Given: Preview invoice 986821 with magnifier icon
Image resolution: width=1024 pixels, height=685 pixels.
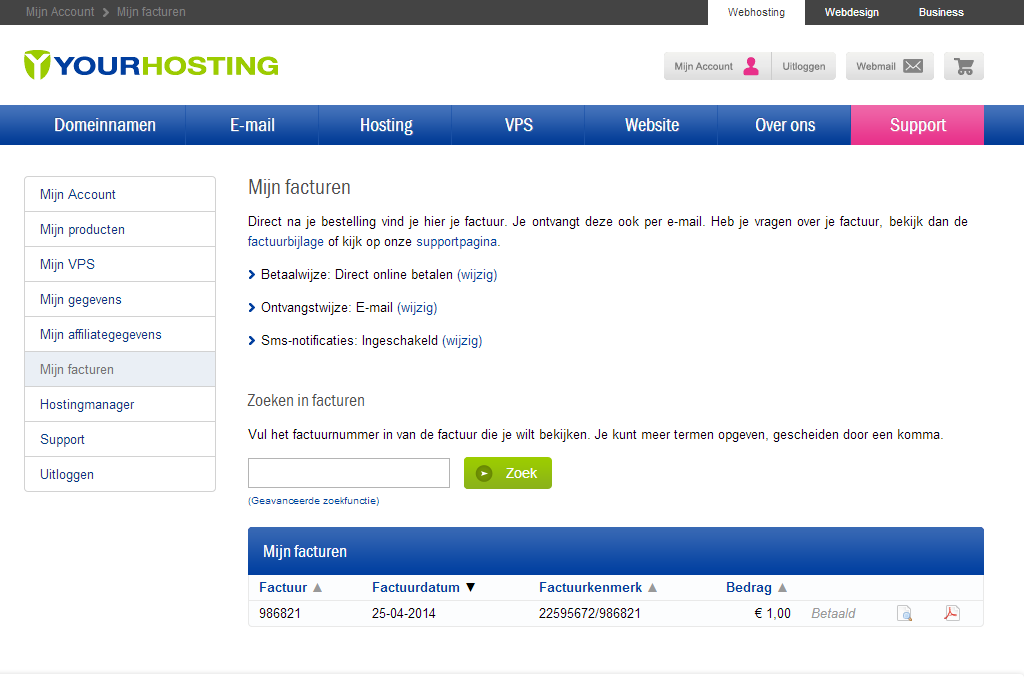Looking at the screenshot, I should point(904,613).
